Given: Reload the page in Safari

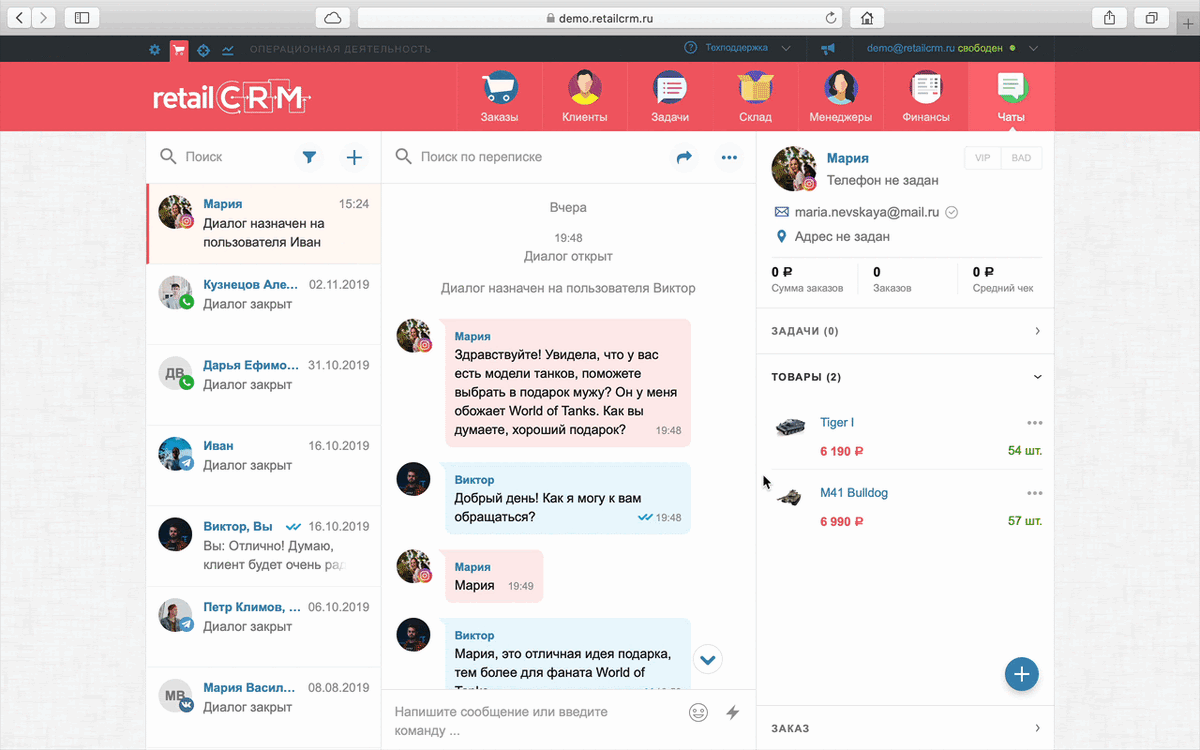Looking at the screenshot, I should pos(830,17).
